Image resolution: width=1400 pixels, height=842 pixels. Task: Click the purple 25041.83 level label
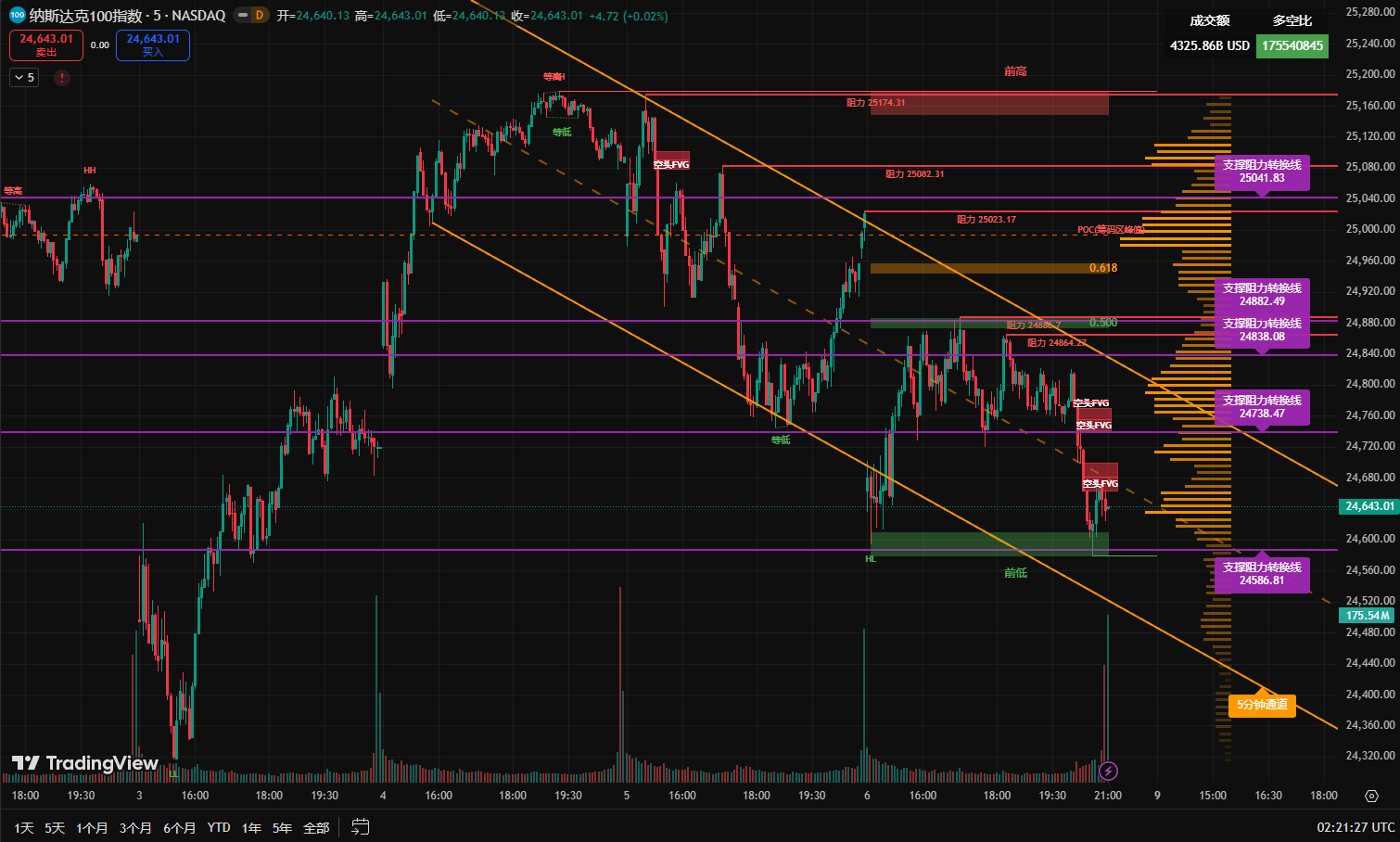click(x=1262, y=172)
